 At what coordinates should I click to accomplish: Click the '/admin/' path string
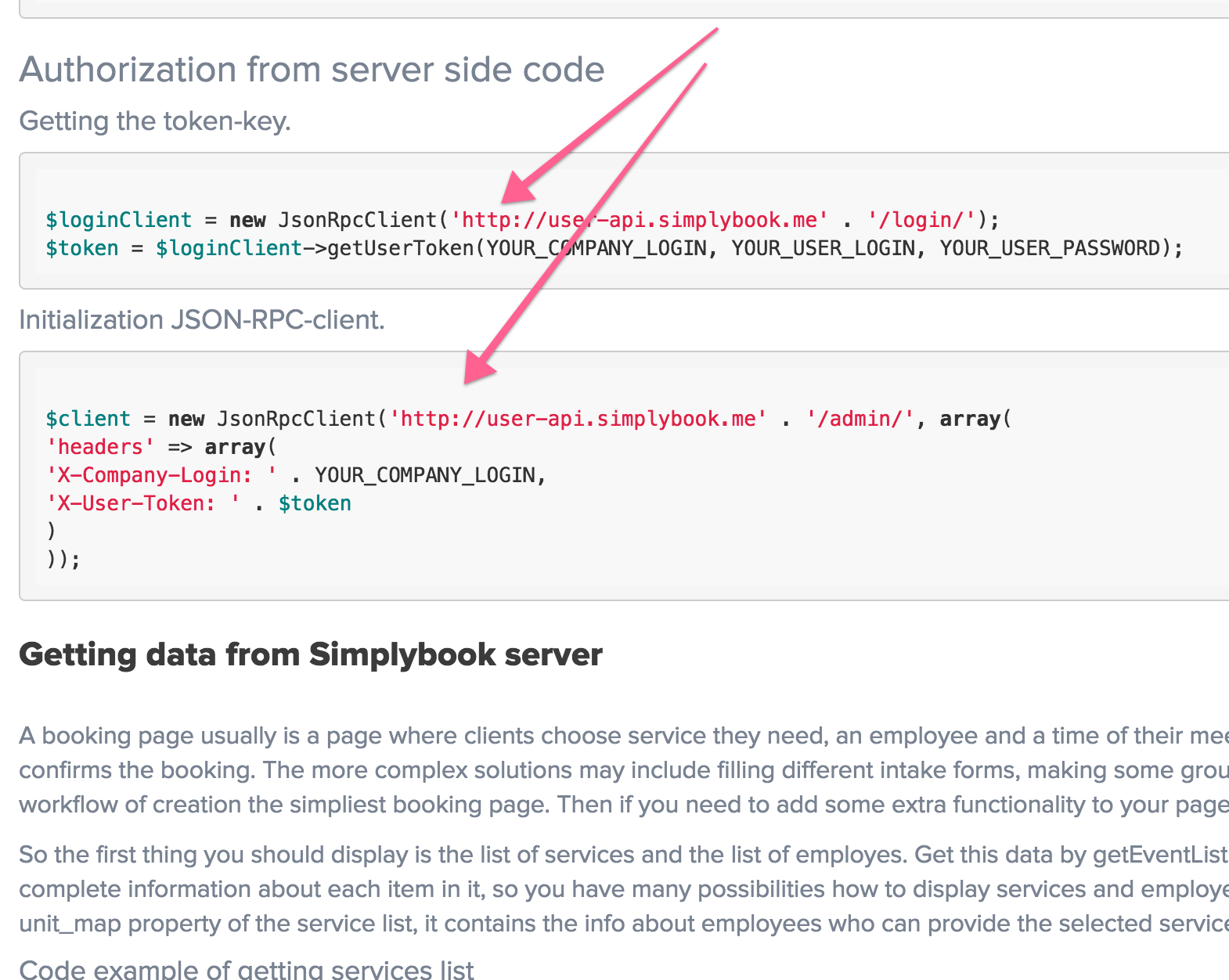(861, 419)
